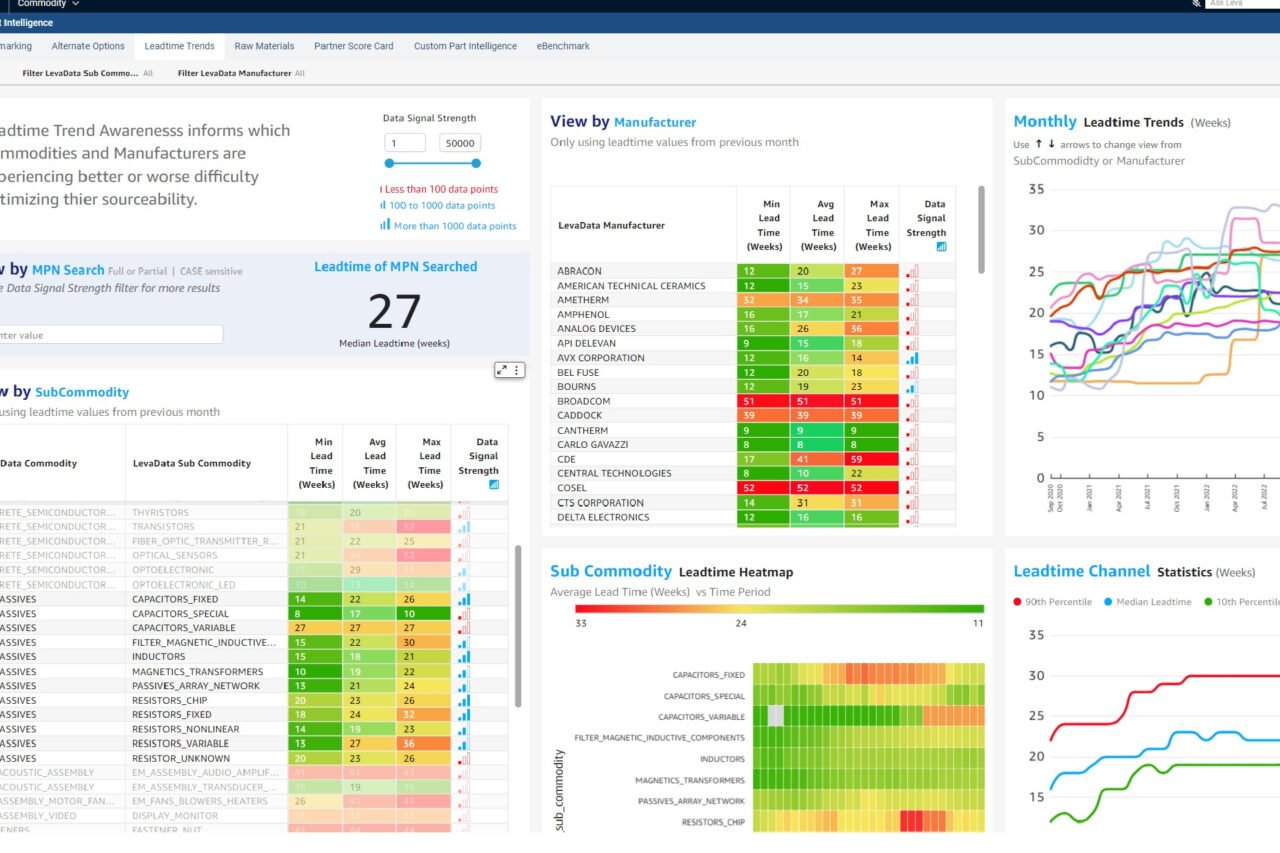Screen dimensions: 1280x853
Task: Toggle the 90th Percentile legend item
Action: [x=1055, y=602]
